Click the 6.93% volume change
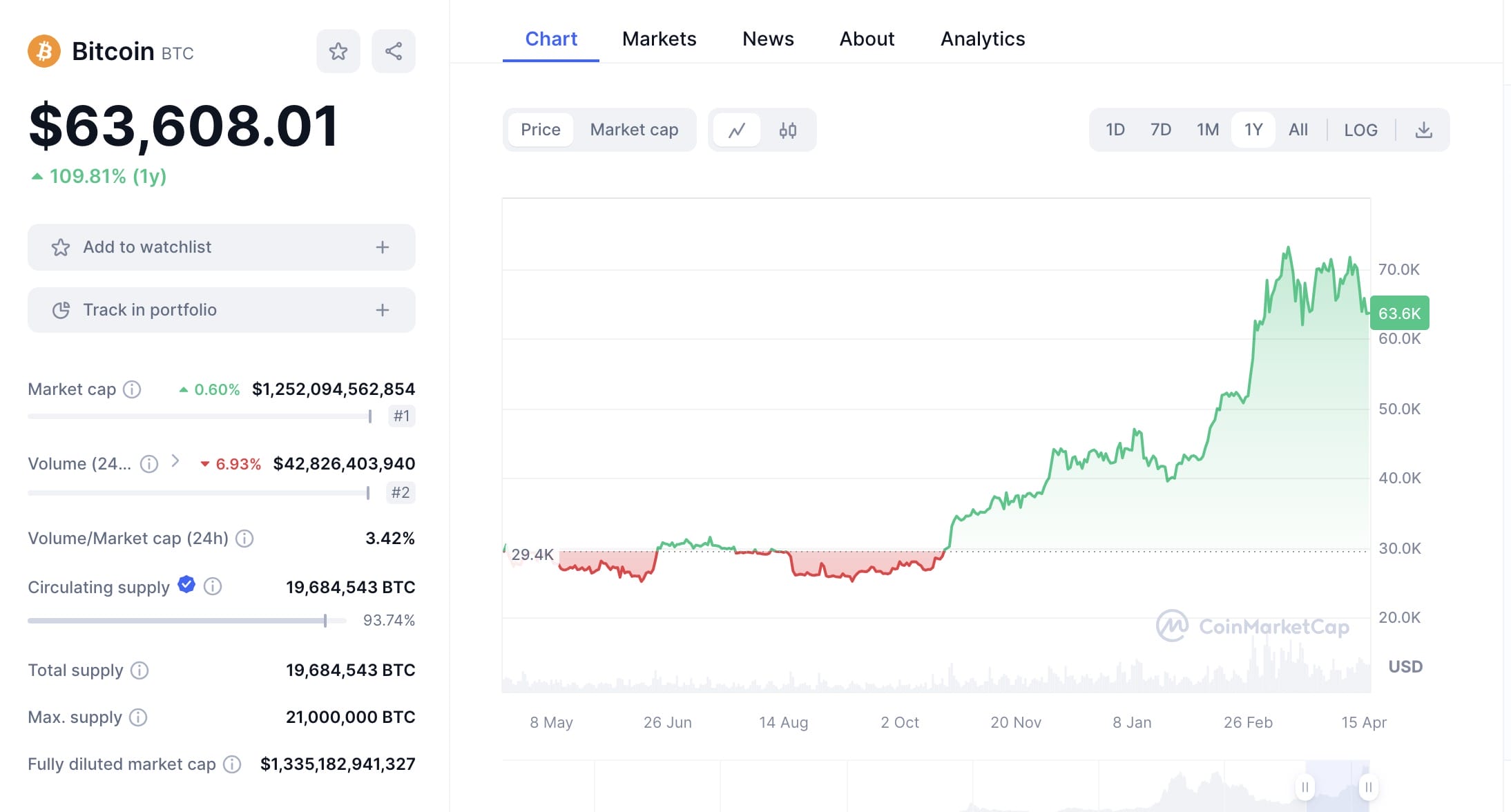 231,464
